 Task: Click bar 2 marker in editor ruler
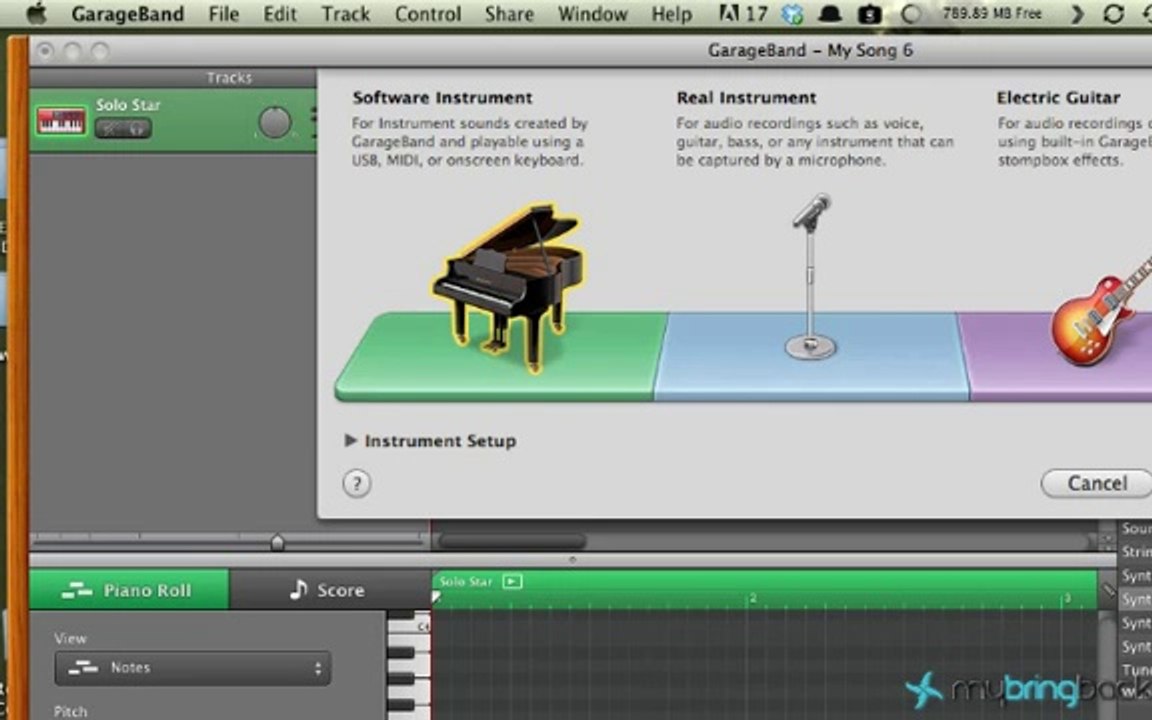(752, 599)
